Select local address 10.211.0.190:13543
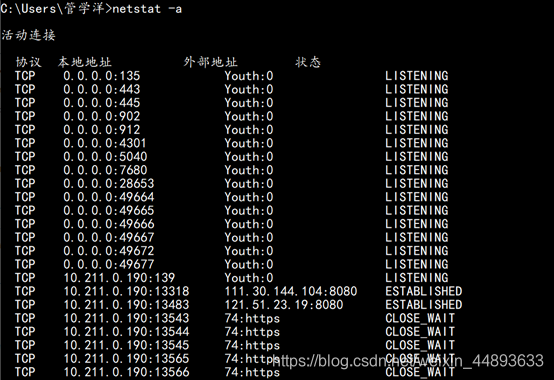This screenshot has width=554, height=380. [x=126, y=318]
